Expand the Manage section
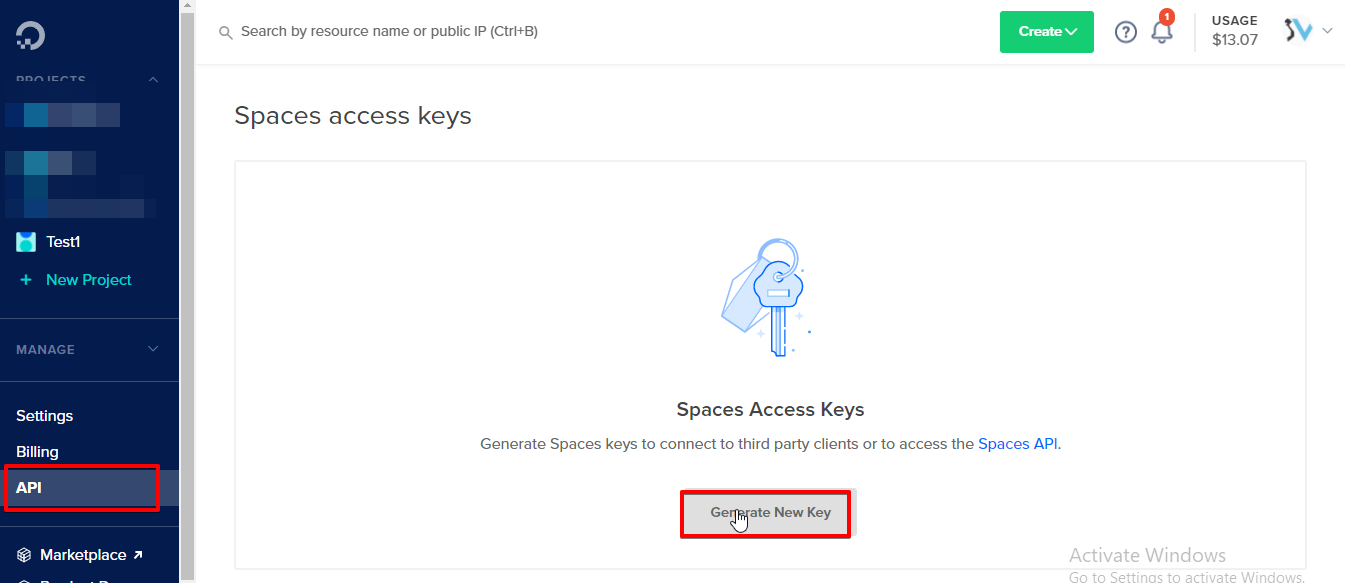This screenshot has width=1345, height=583. pyautogui.click(x=153, y=349)
